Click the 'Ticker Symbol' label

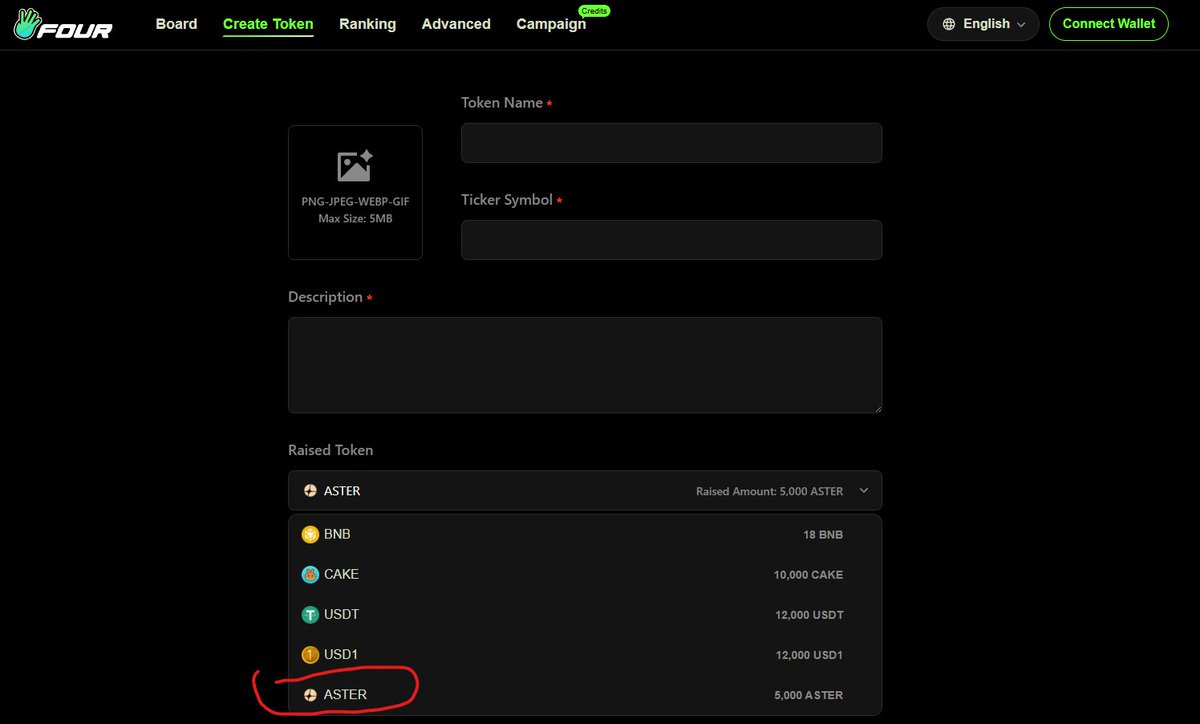click(x=507, y=200)
